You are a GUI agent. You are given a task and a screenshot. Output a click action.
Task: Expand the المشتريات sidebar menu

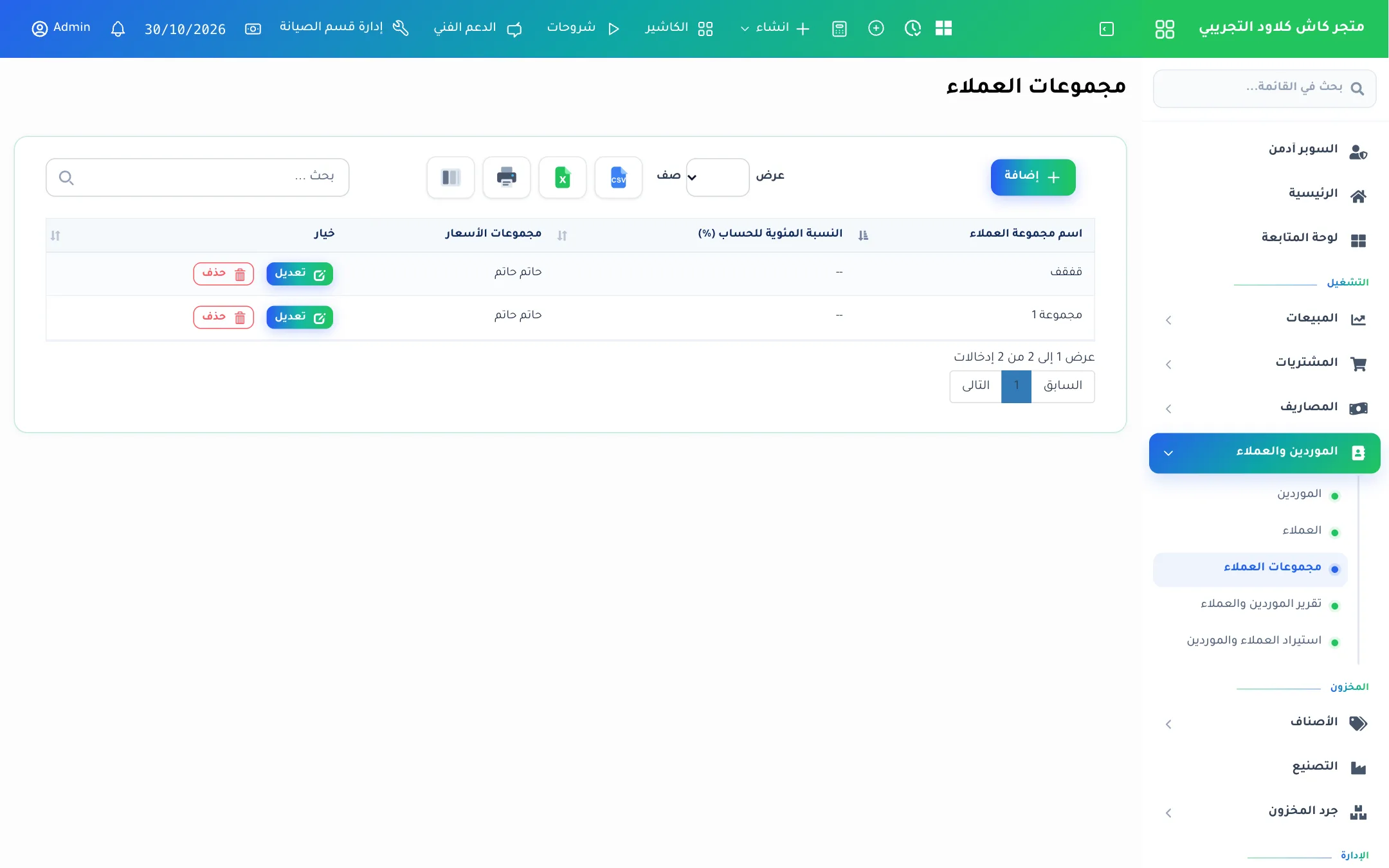1264,363
